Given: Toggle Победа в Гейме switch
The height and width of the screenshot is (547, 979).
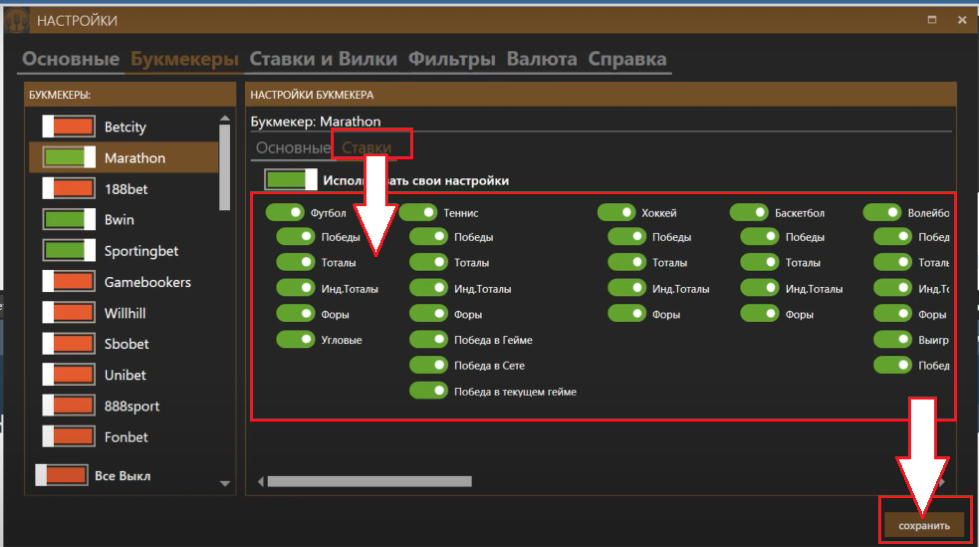Looking at the screenshot, I should tap(428, 339).
